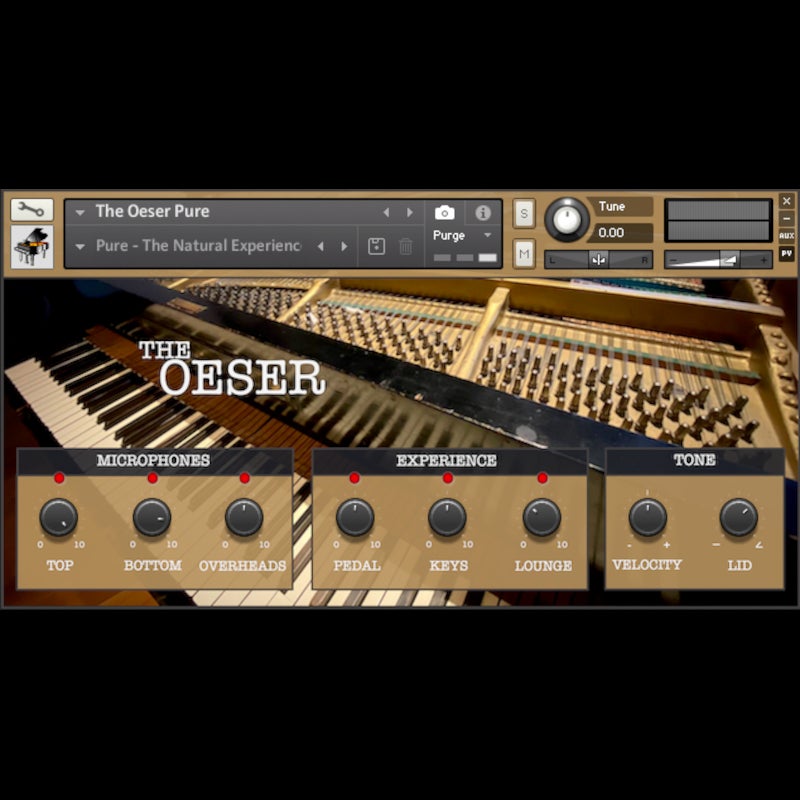The height and width of the screenshot is (800, 800).
Task: Toggle the LOUNGE ambience red LED
Action: 542,478
